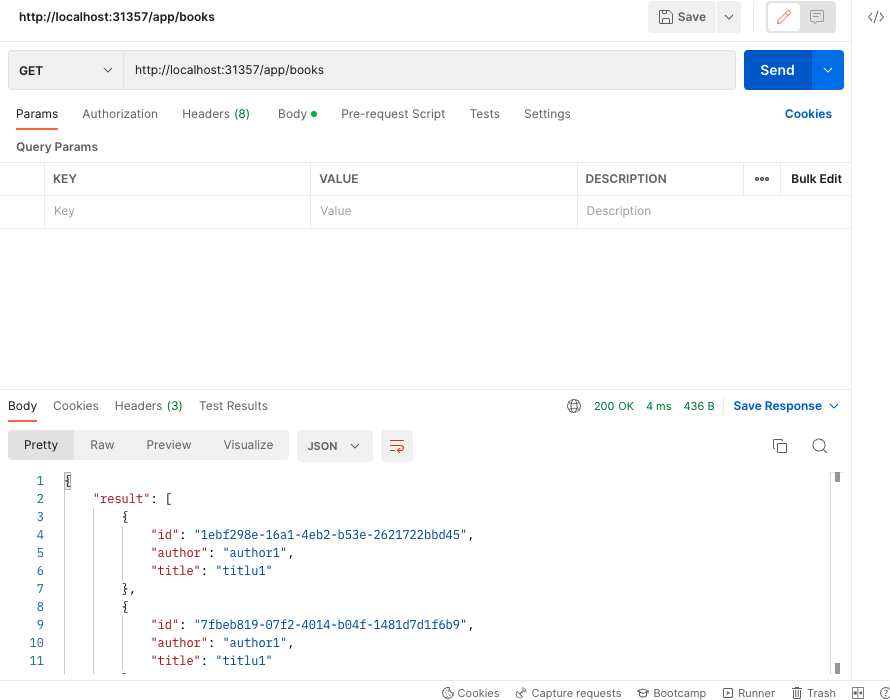Select the Raw response view

[x=102, y=445]
